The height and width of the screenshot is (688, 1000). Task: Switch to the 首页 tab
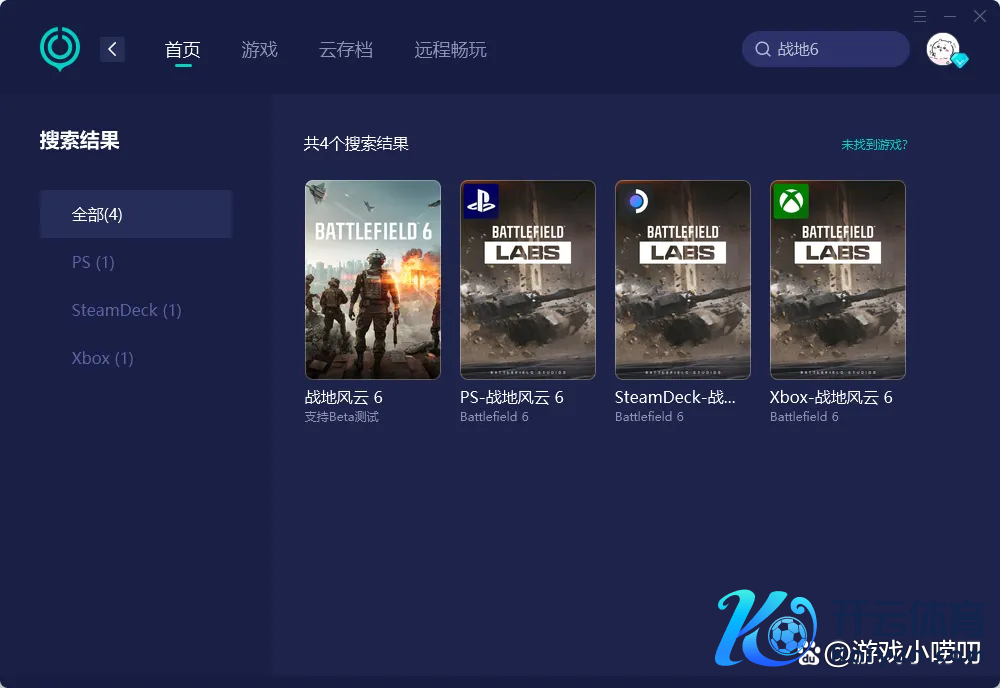(x=183, y=49)
